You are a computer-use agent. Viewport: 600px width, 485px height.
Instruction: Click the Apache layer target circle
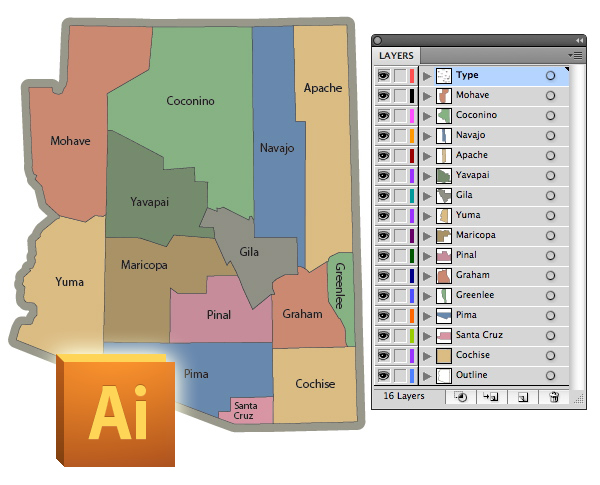click(x=550, y=155)
